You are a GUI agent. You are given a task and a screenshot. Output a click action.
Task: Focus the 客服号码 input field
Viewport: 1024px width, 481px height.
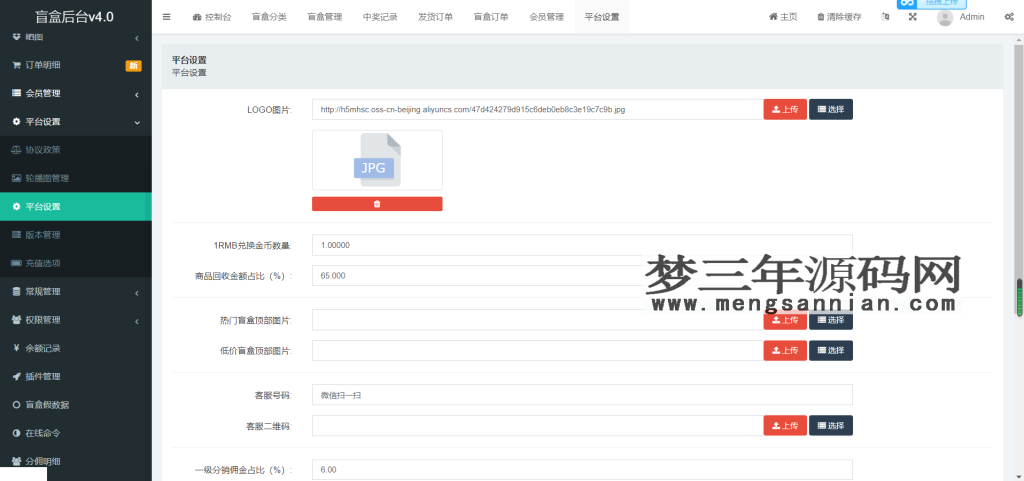click(583, 395)
